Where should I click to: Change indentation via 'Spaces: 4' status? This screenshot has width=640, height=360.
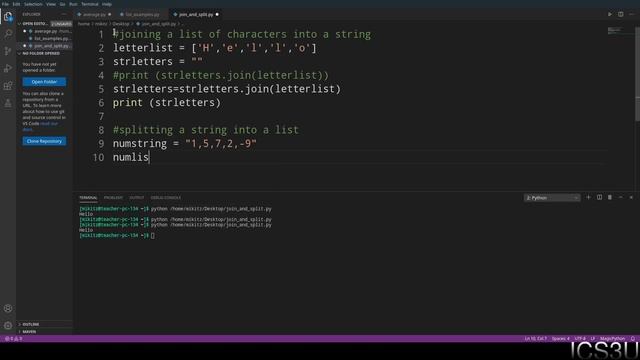point(560,338)
